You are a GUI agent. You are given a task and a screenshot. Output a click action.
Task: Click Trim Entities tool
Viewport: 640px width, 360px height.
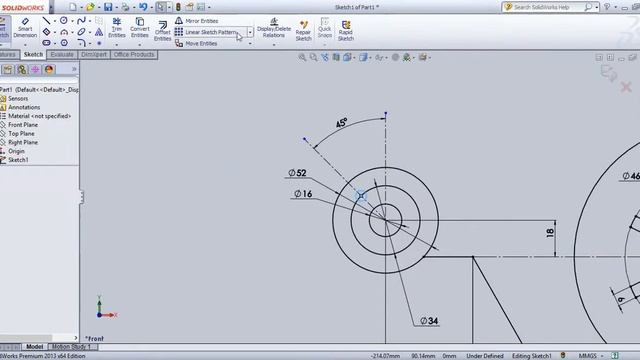coord(117,28)
